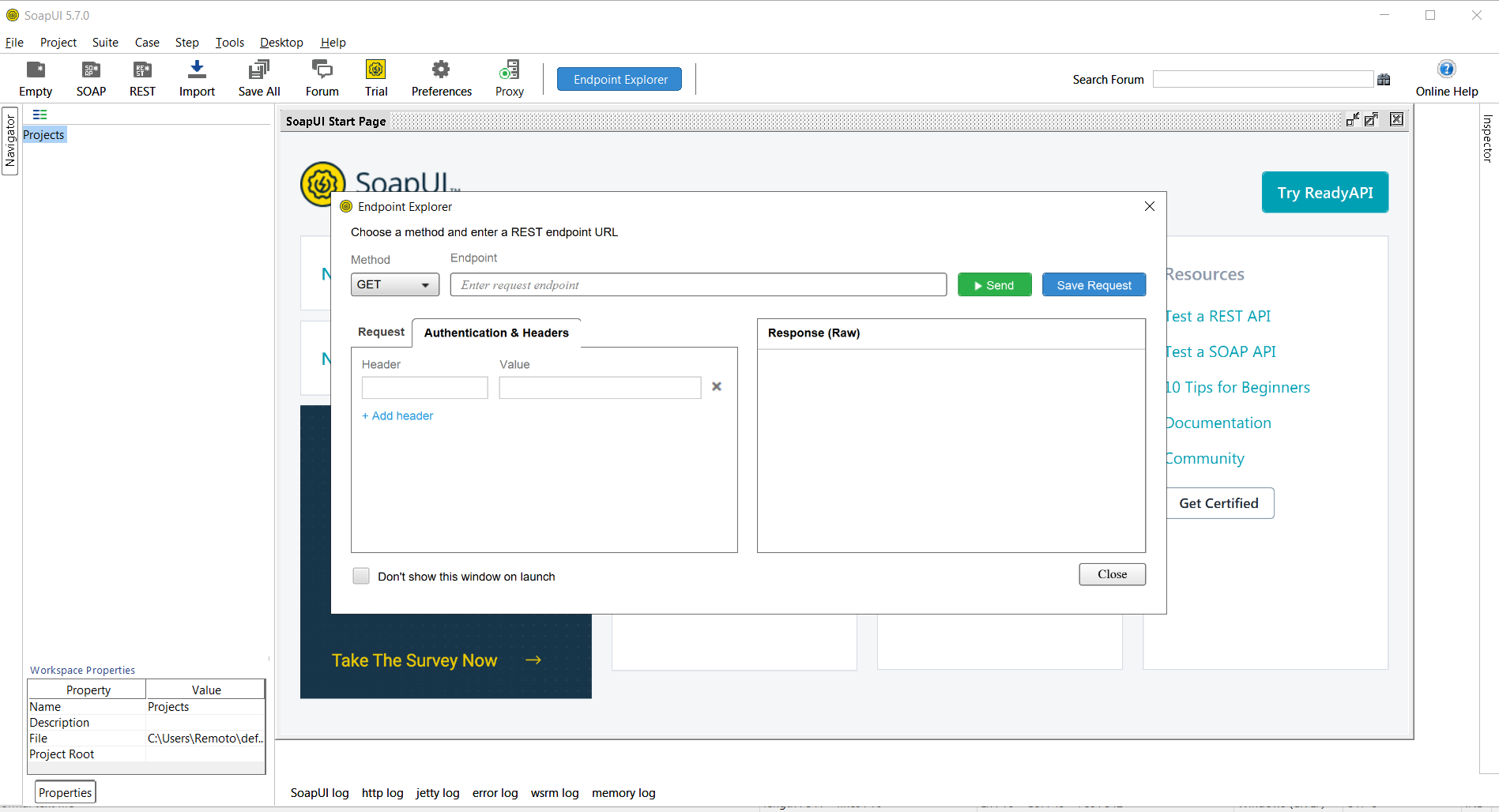The height and width of the screenshot is (812, 1499).
Task: Click the Import project icon
Action: tap(197, 70)
